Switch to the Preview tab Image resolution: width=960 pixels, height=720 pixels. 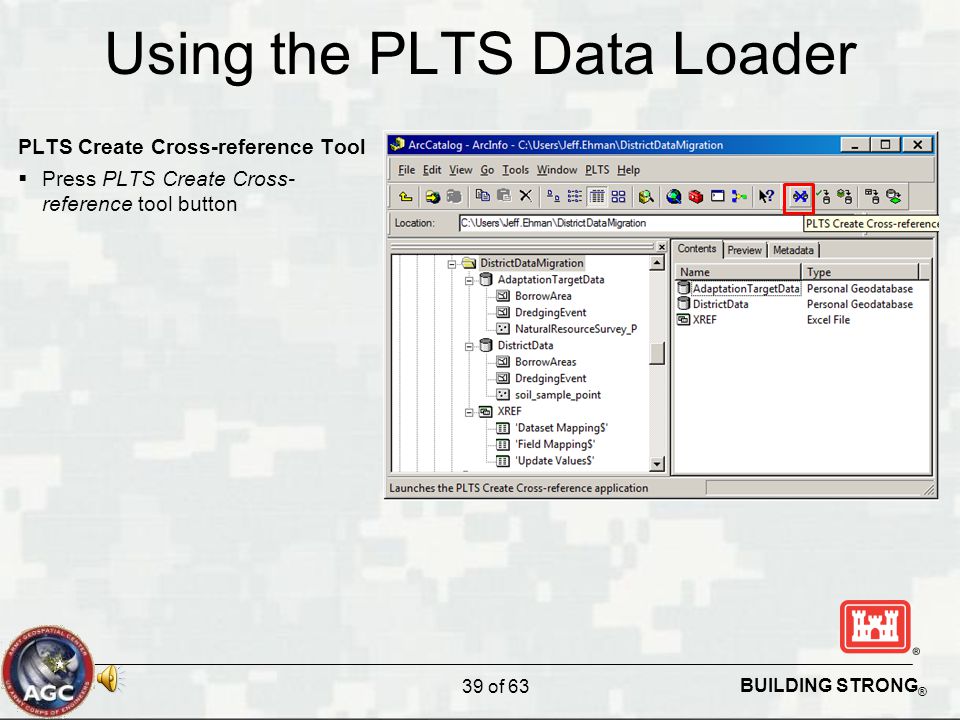coord(744,250)
